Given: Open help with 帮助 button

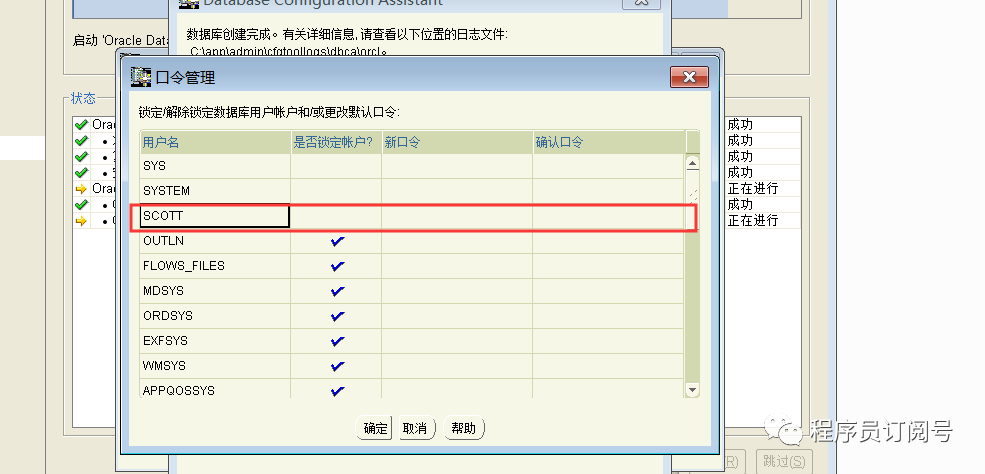Looking at the screenshot, I should click(x=464, y=428).
